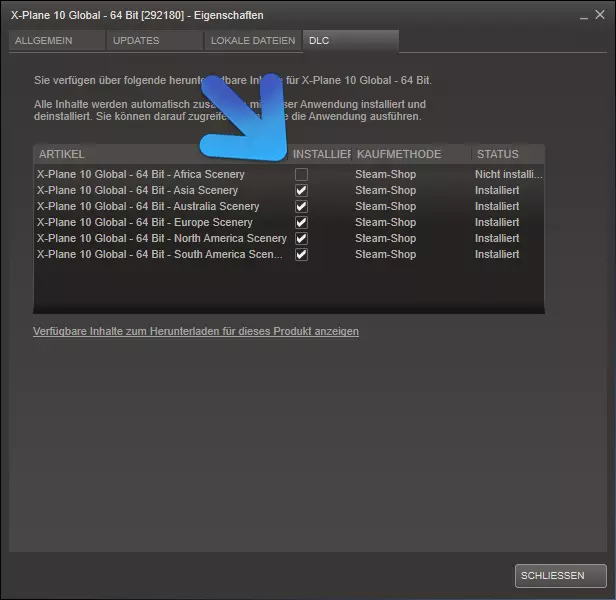Select the Africa Scenery row name
Image resolution: width=616 pixels, height=600 pixels.
pyautogui.click(x=141, y=174)
